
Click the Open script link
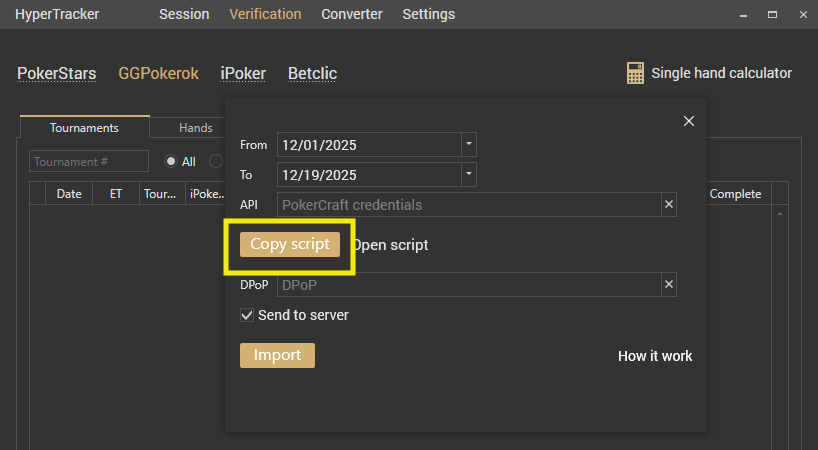point(391,245)
